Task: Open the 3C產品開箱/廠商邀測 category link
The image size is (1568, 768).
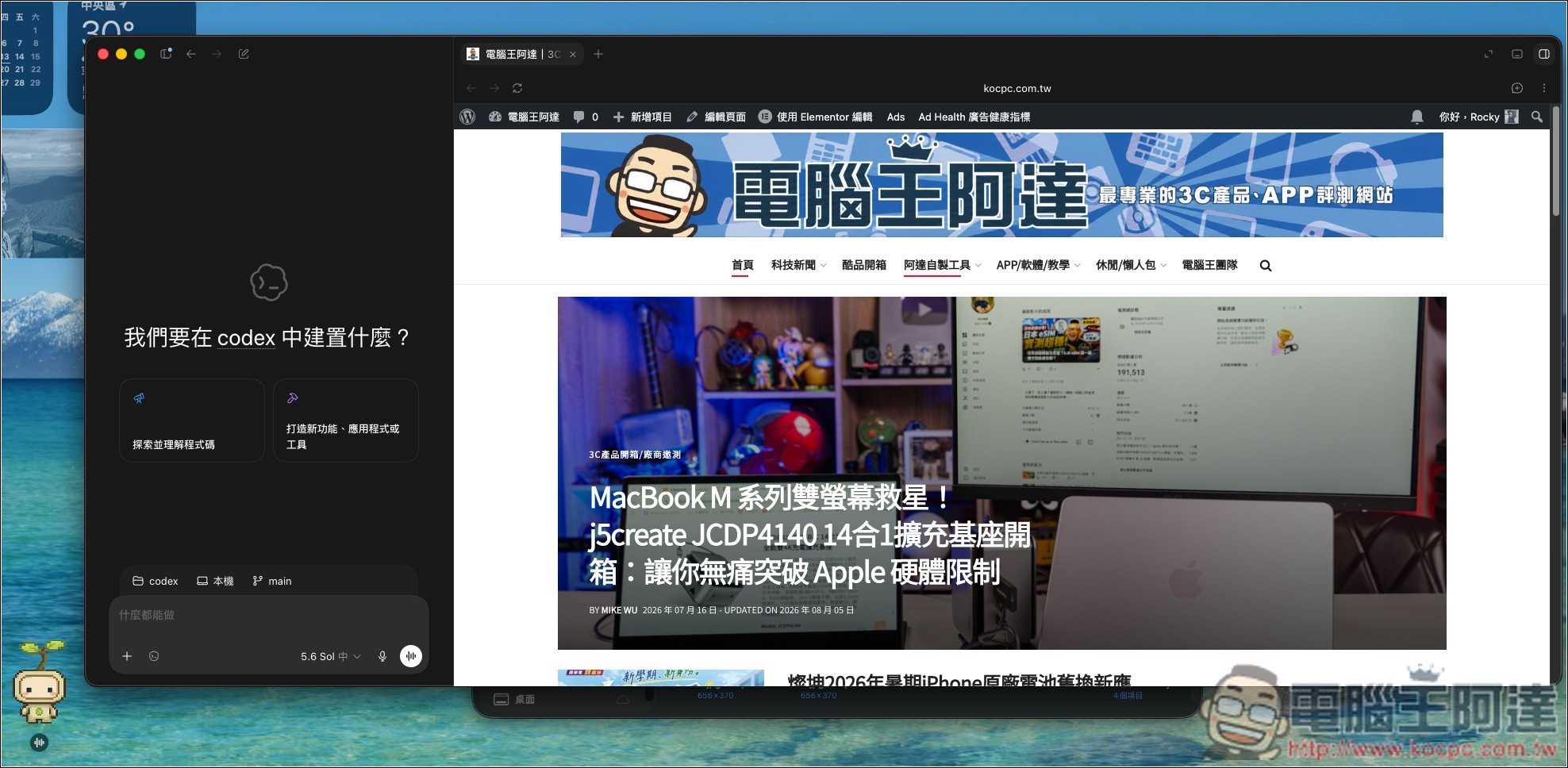Action: pos(635,455)
